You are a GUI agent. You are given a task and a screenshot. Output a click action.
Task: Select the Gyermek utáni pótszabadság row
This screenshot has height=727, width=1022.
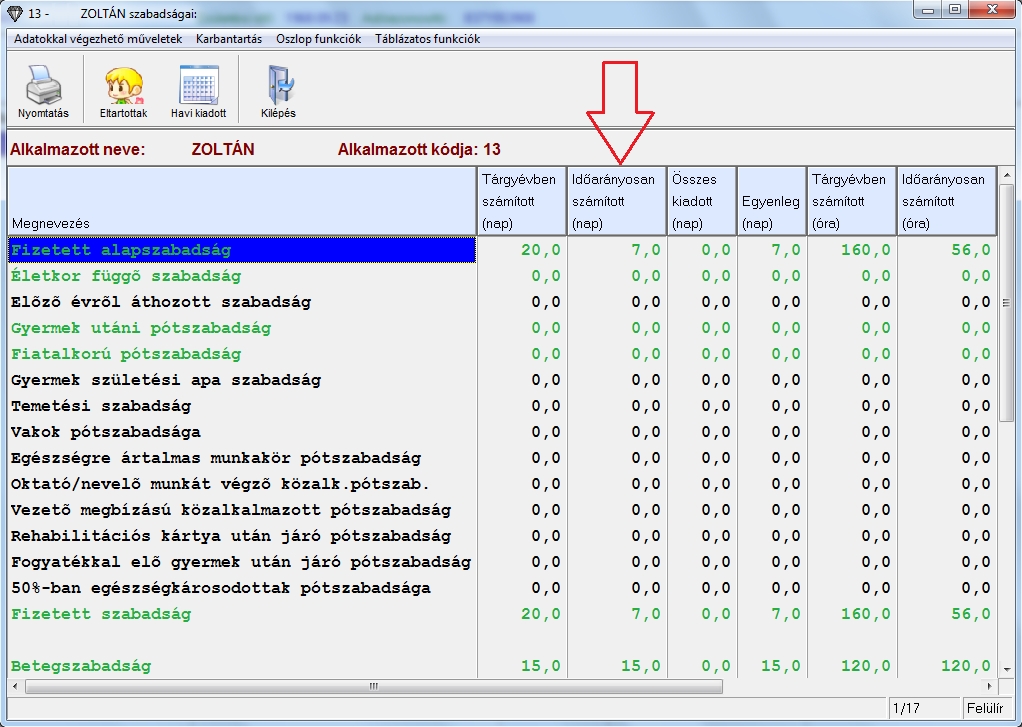141,328
